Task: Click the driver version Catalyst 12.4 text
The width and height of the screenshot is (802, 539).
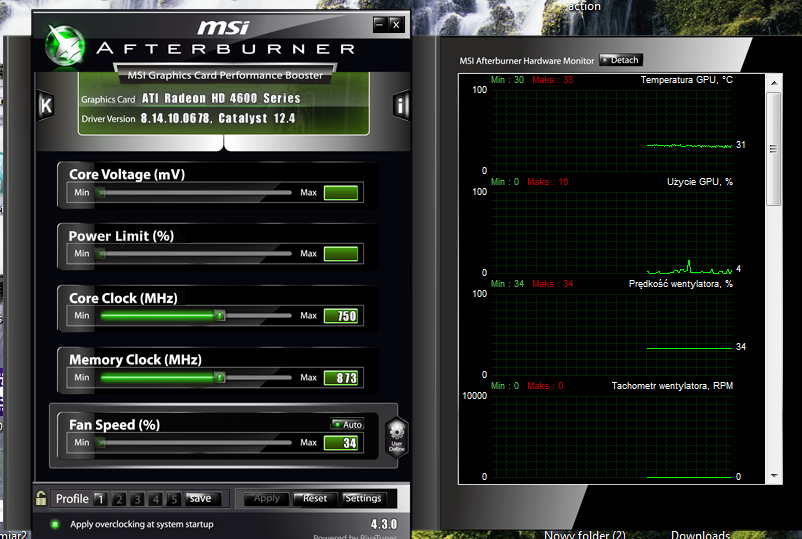Action: pyautogui.click(x=218, y=119)
